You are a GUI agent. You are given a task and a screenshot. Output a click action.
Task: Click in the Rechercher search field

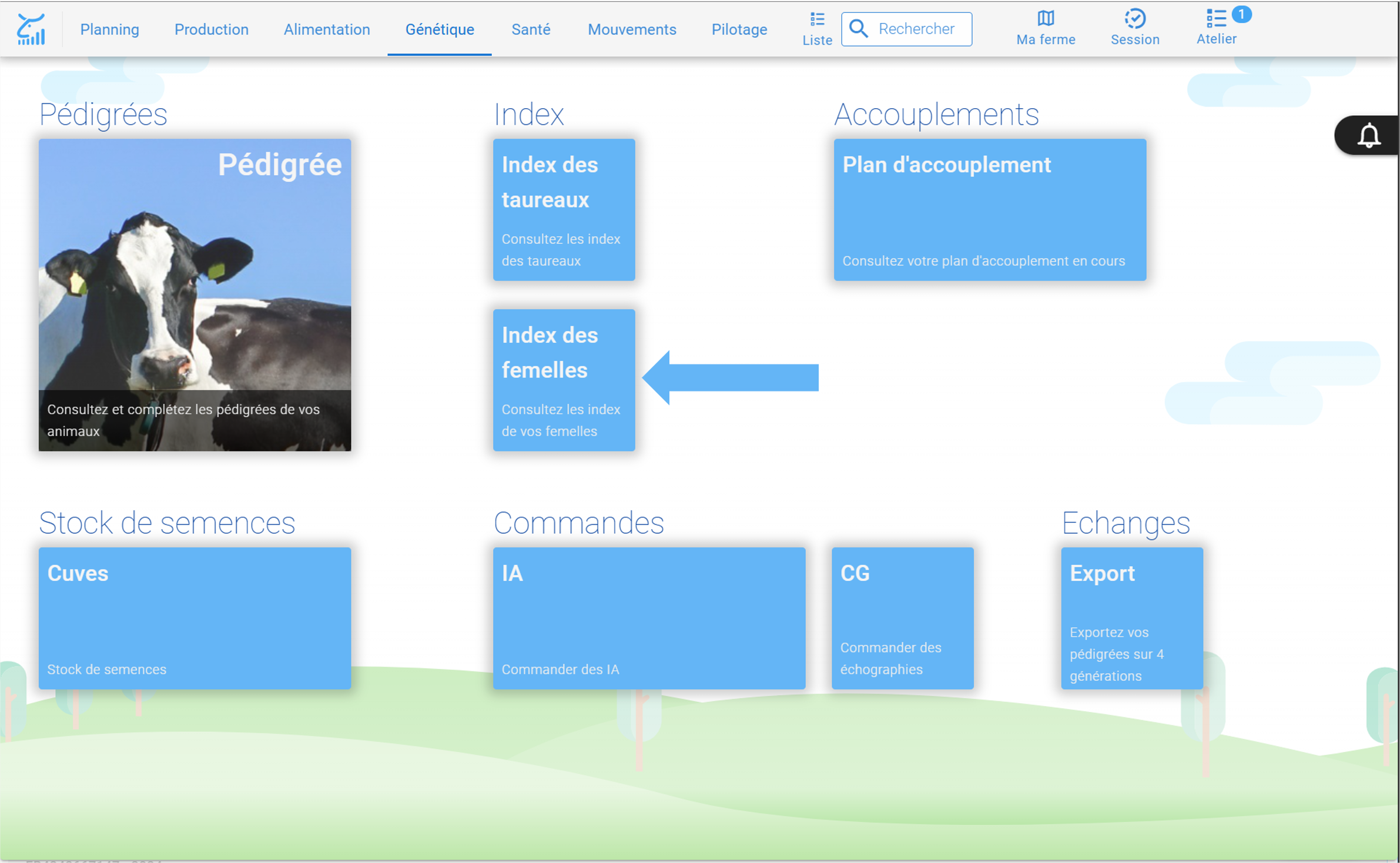coord(906,29)
